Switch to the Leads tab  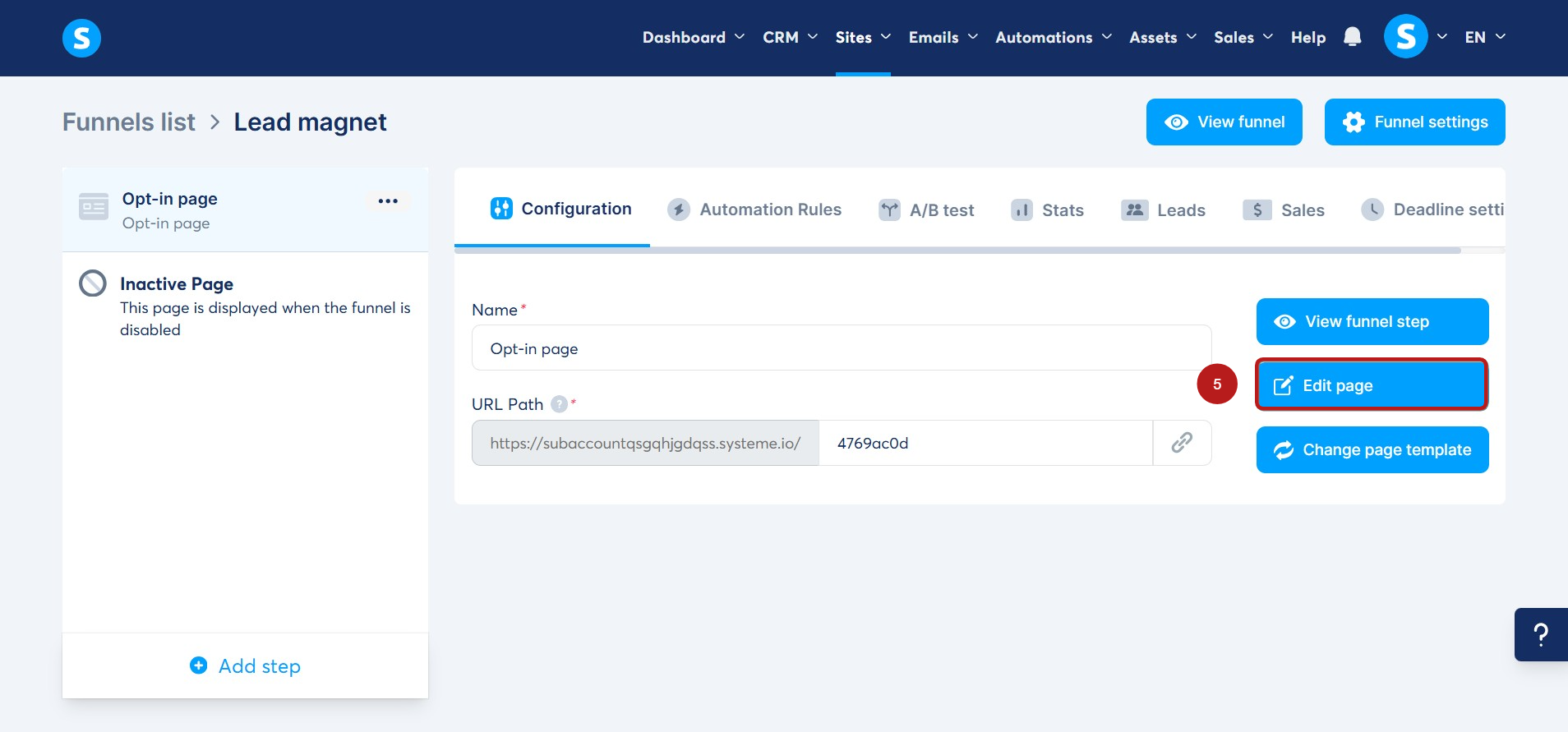(x=1163, y=209)
